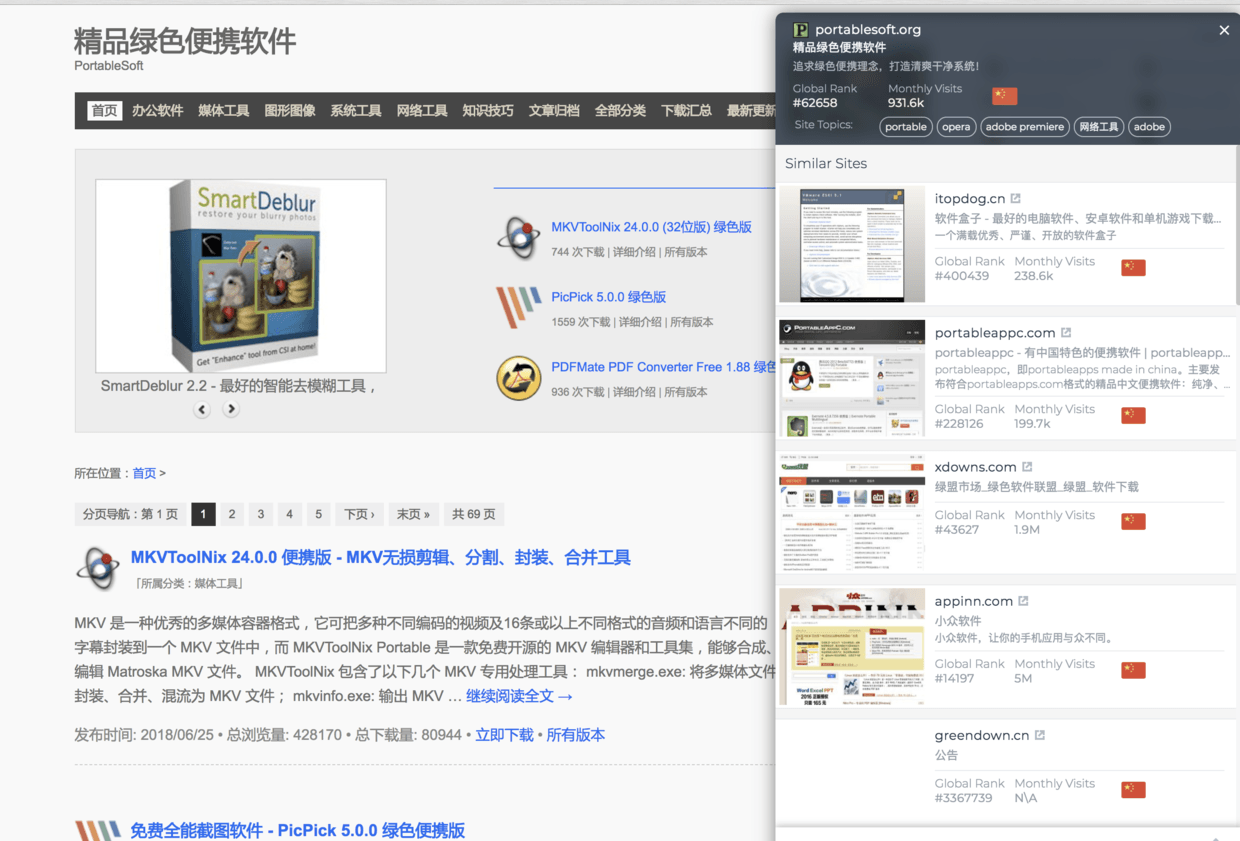This screenshot has width=1240, height=841.
Task: Click the 末页 last page button
Action: 413,514
